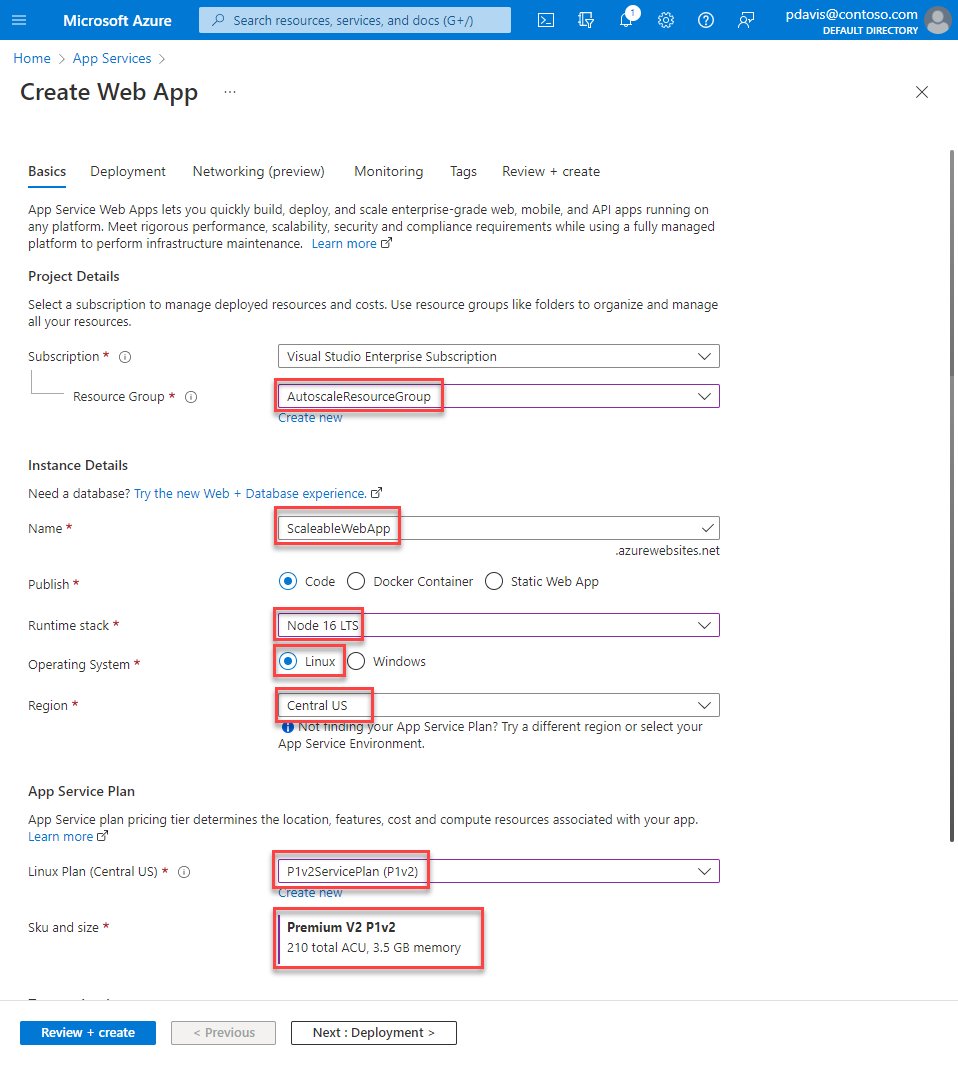Click the web app Name input field
Image resolution: width=958 pixels, height=1065 pixels.
pos(498,528)
